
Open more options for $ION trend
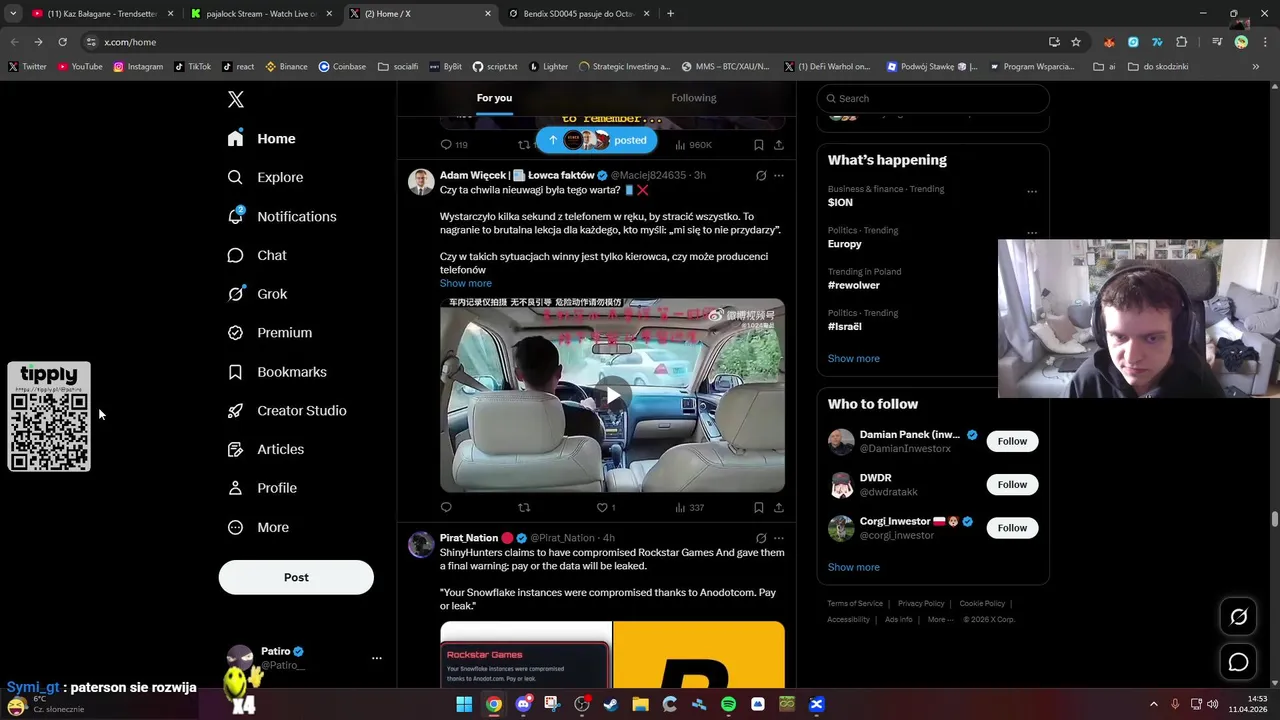pos(1032,191)
